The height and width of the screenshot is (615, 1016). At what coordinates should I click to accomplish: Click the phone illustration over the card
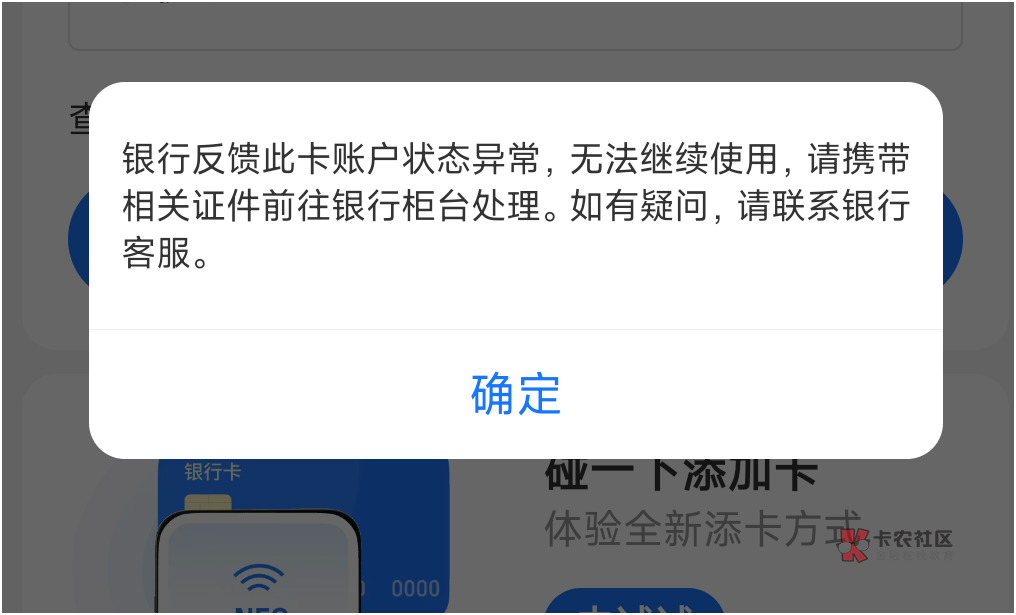click(258, 561)
